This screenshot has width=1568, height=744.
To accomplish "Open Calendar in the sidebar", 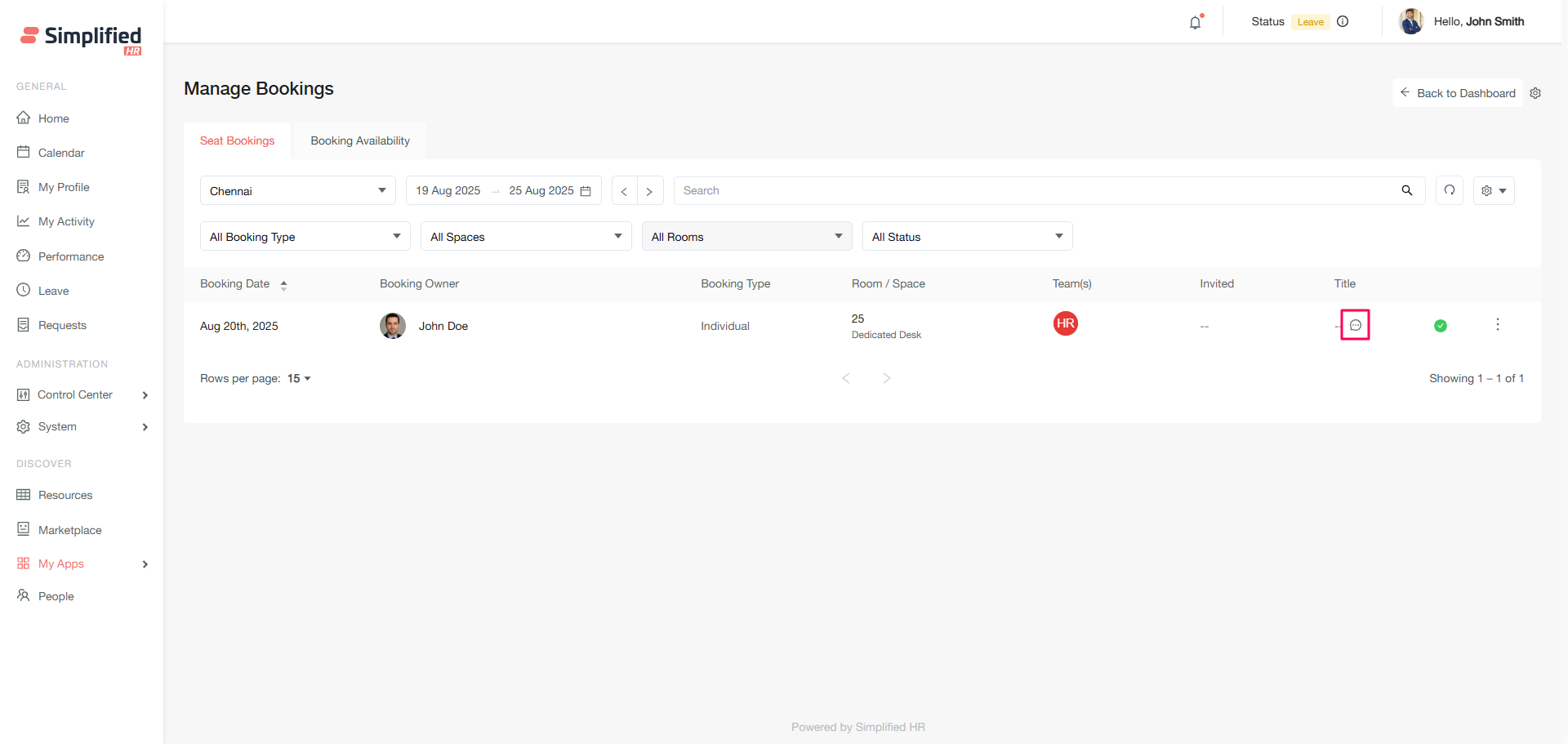I will coord(61,153).
